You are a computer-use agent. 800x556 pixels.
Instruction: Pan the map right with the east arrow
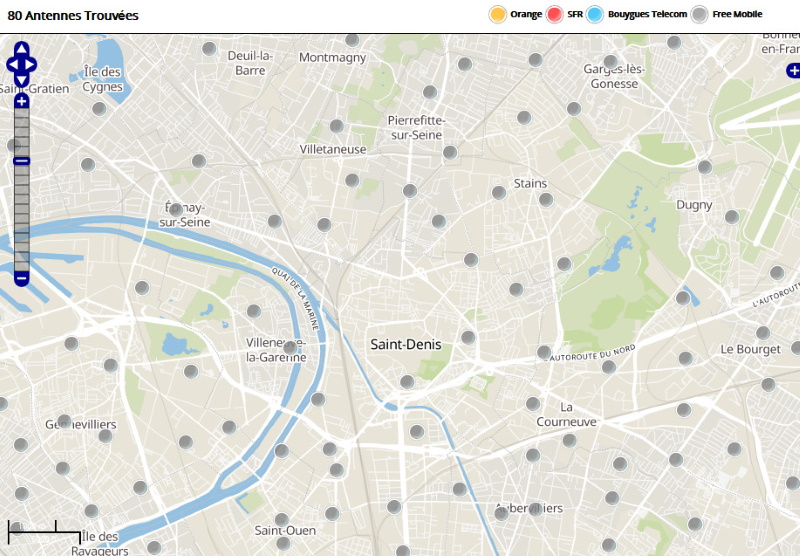[31, 65]
